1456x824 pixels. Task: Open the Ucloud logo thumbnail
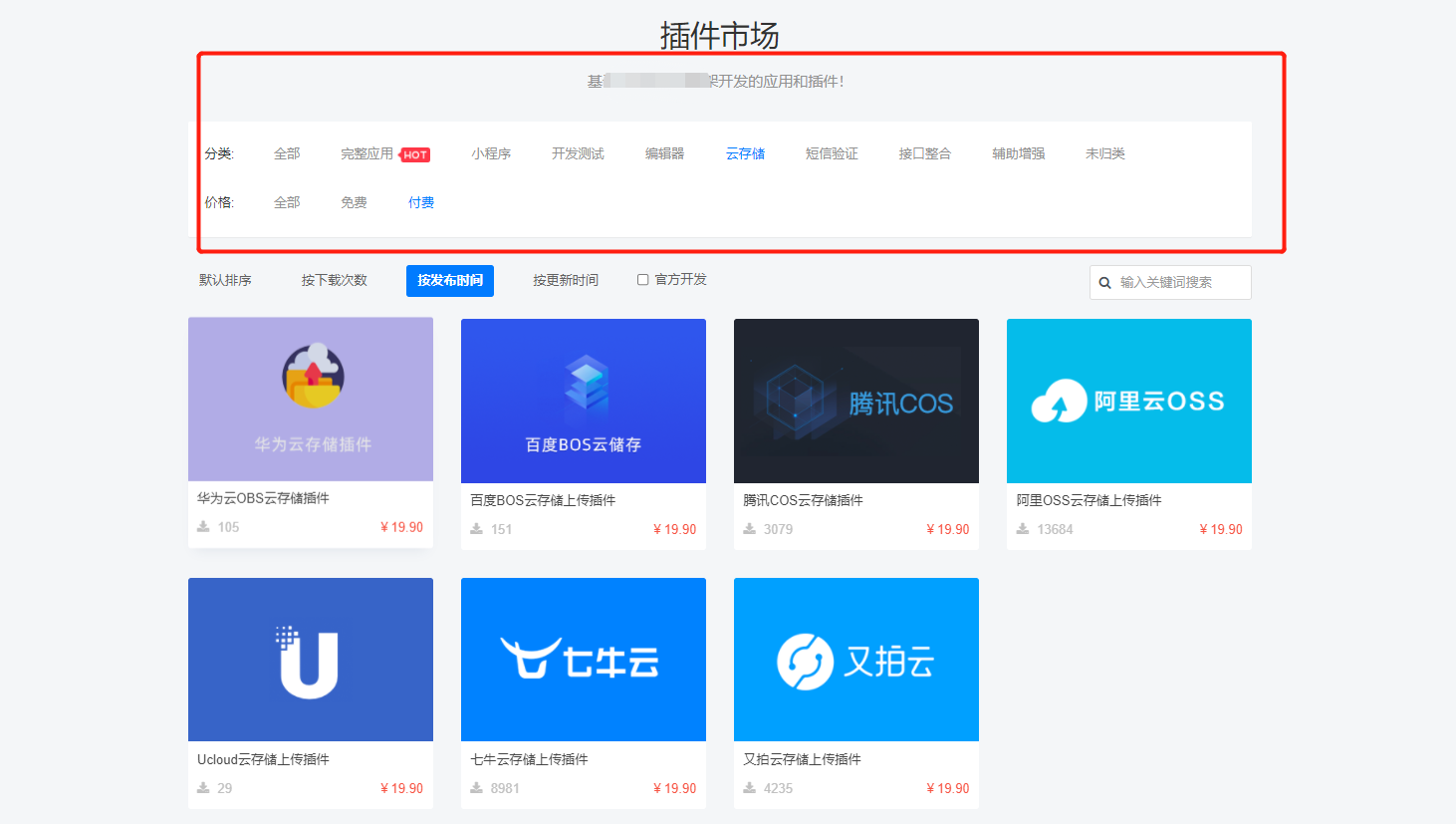311,660
